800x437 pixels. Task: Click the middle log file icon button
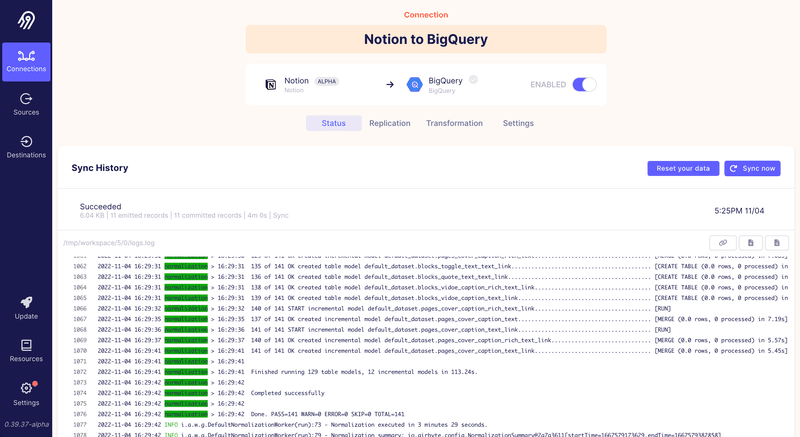tap(751, 243)
